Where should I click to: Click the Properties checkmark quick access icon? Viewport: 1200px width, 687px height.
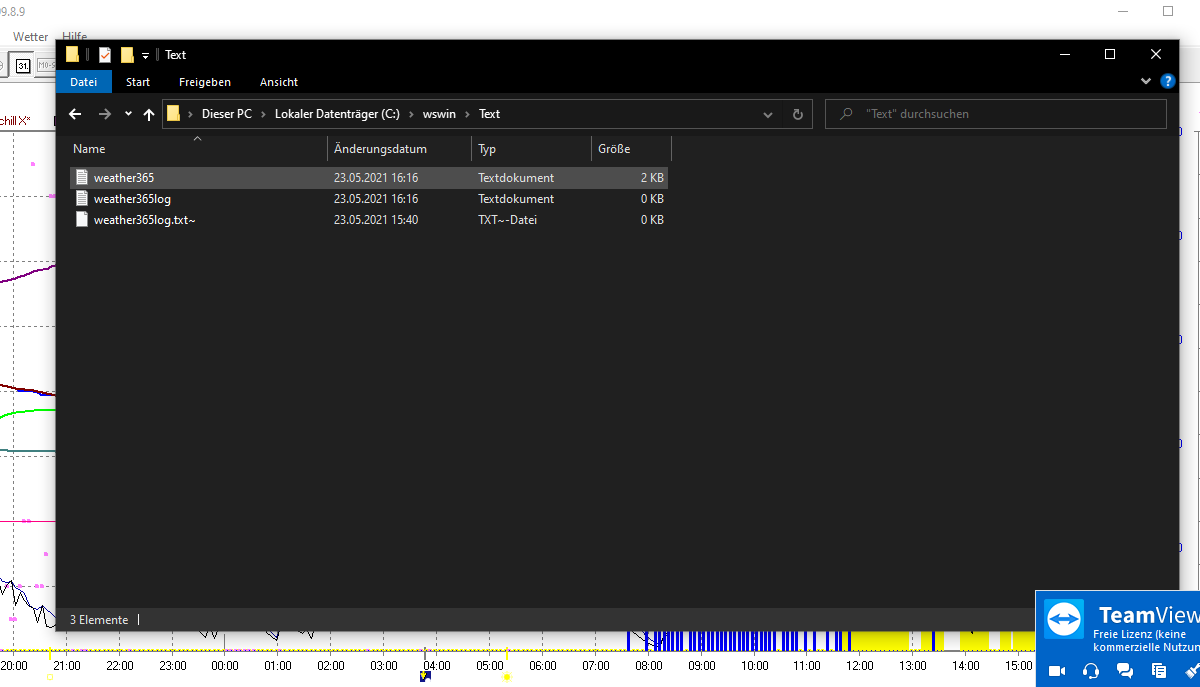coord(105,55)
